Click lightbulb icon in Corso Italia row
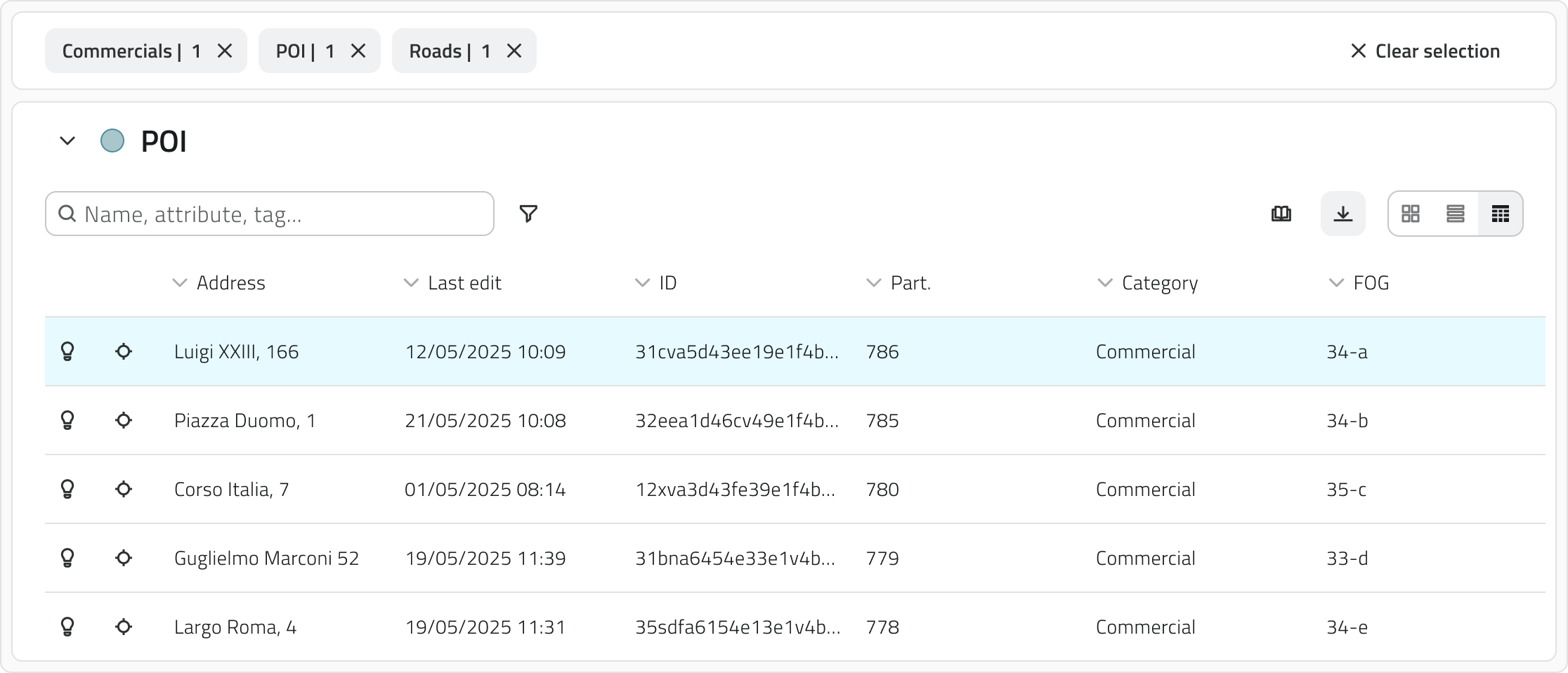Viewport: 1568px width, 673px height. 67,489
